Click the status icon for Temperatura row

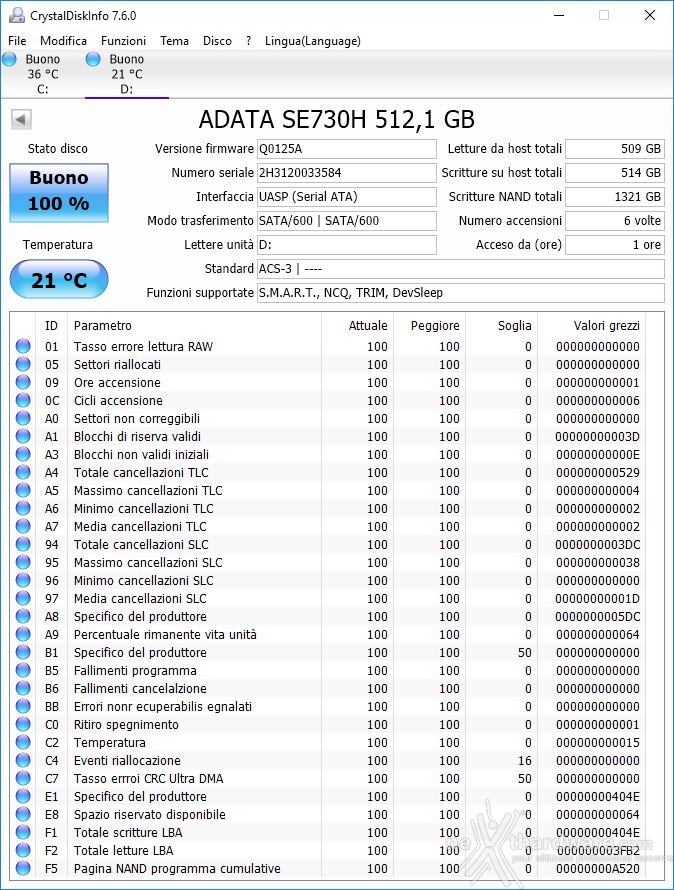coord(23,742)
